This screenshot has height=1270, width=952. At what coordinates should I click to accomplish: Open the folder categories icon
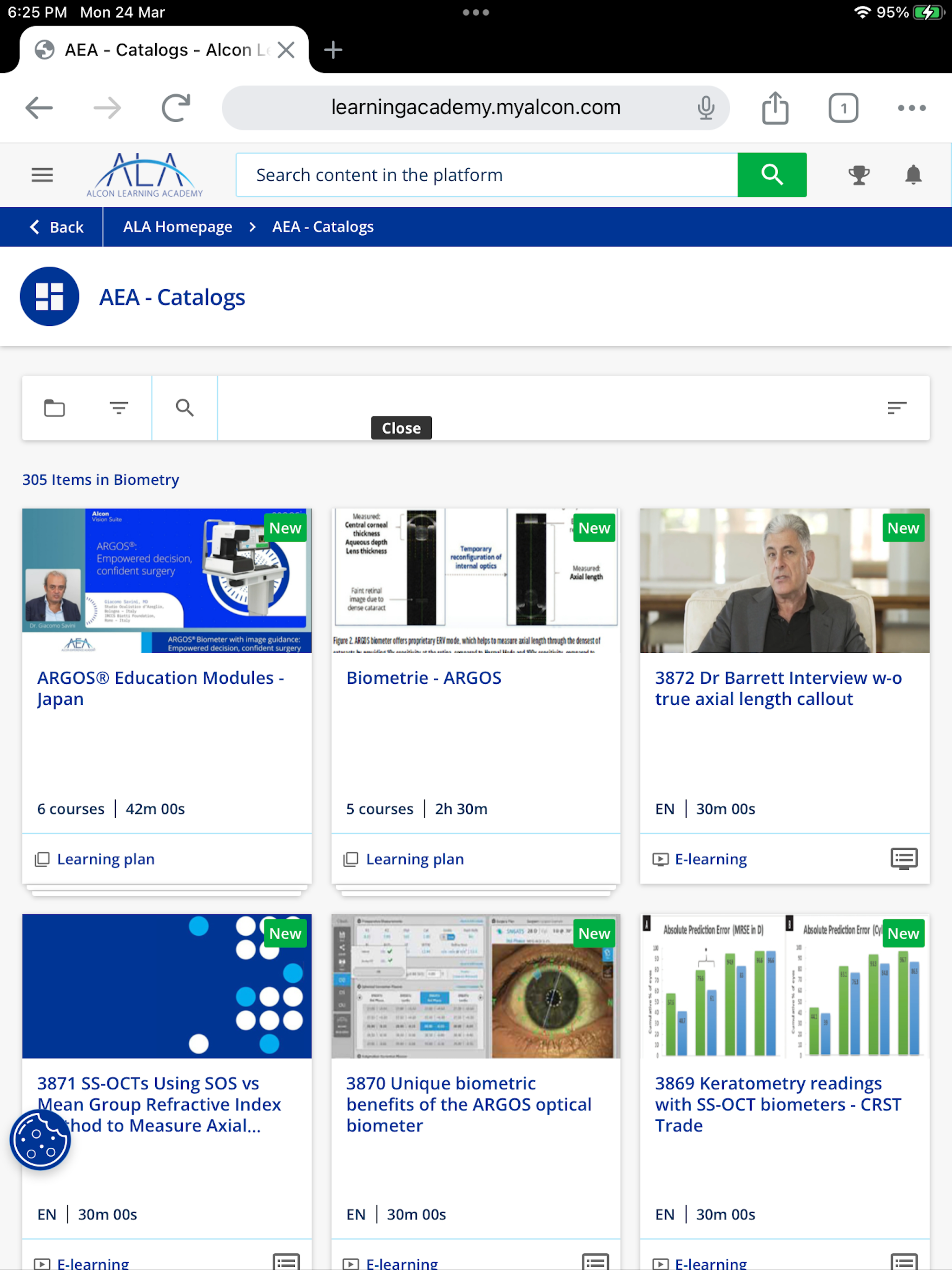[54, 408]
